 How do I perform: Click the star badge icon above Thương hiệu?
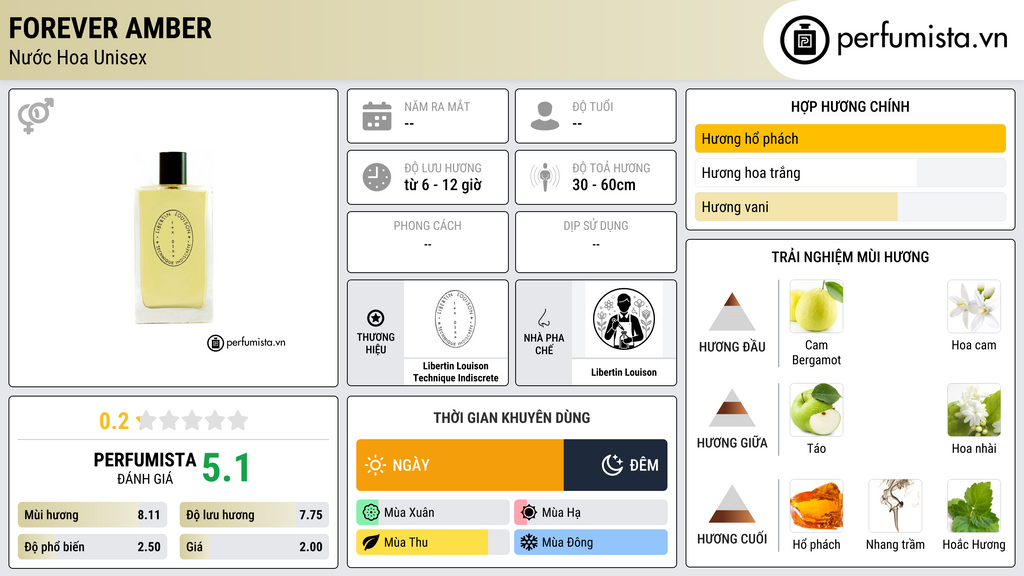[x=376, y=318]
